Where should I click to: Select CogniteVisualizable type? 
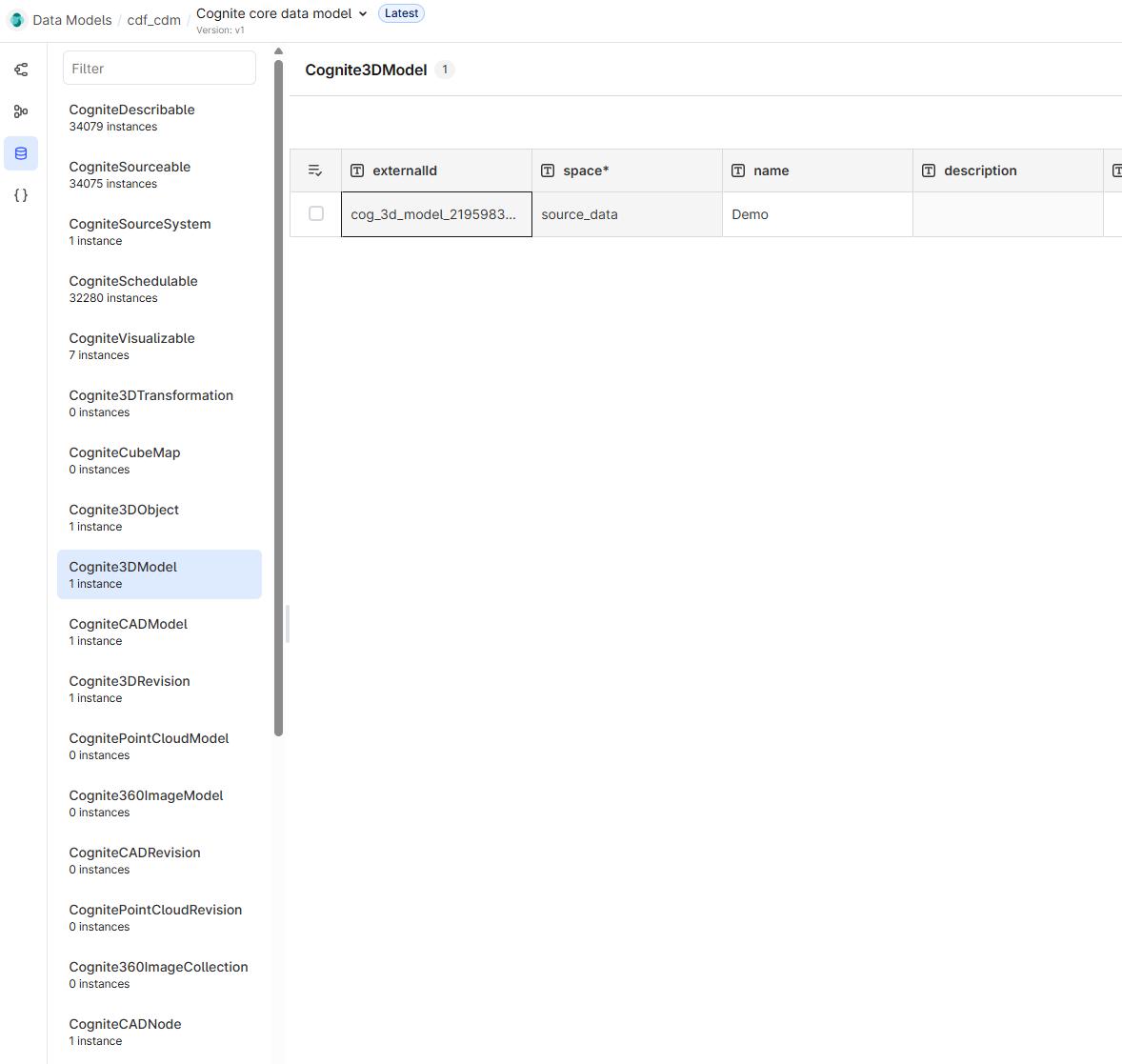click(159, 347)
